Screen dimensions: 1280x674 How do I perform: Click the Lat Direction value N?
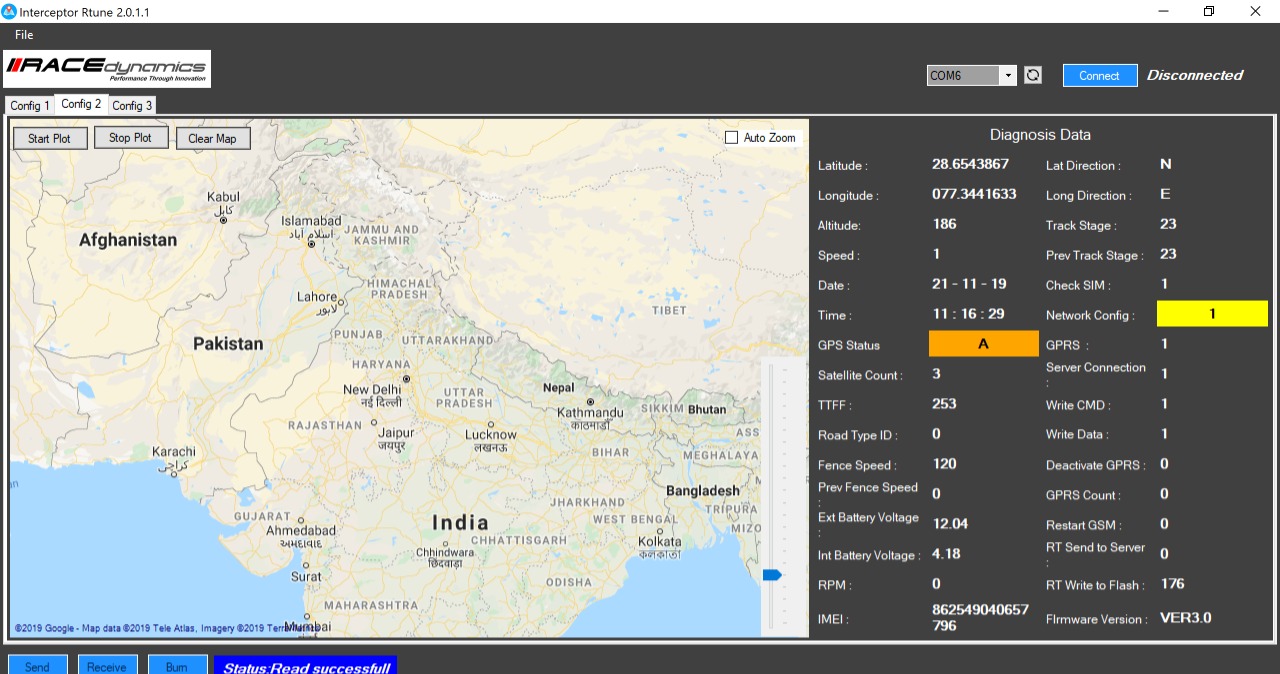[x=1165, y=164]
